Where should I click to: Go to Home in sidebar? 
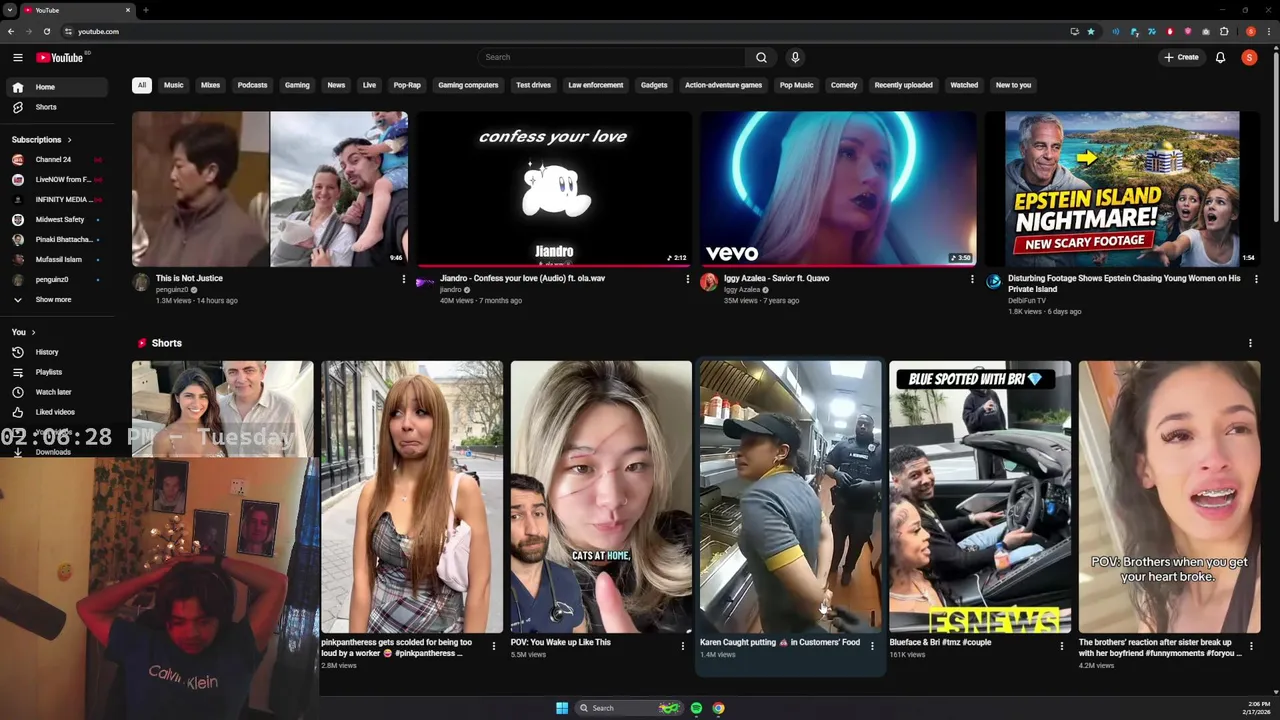tap(56, 87)
